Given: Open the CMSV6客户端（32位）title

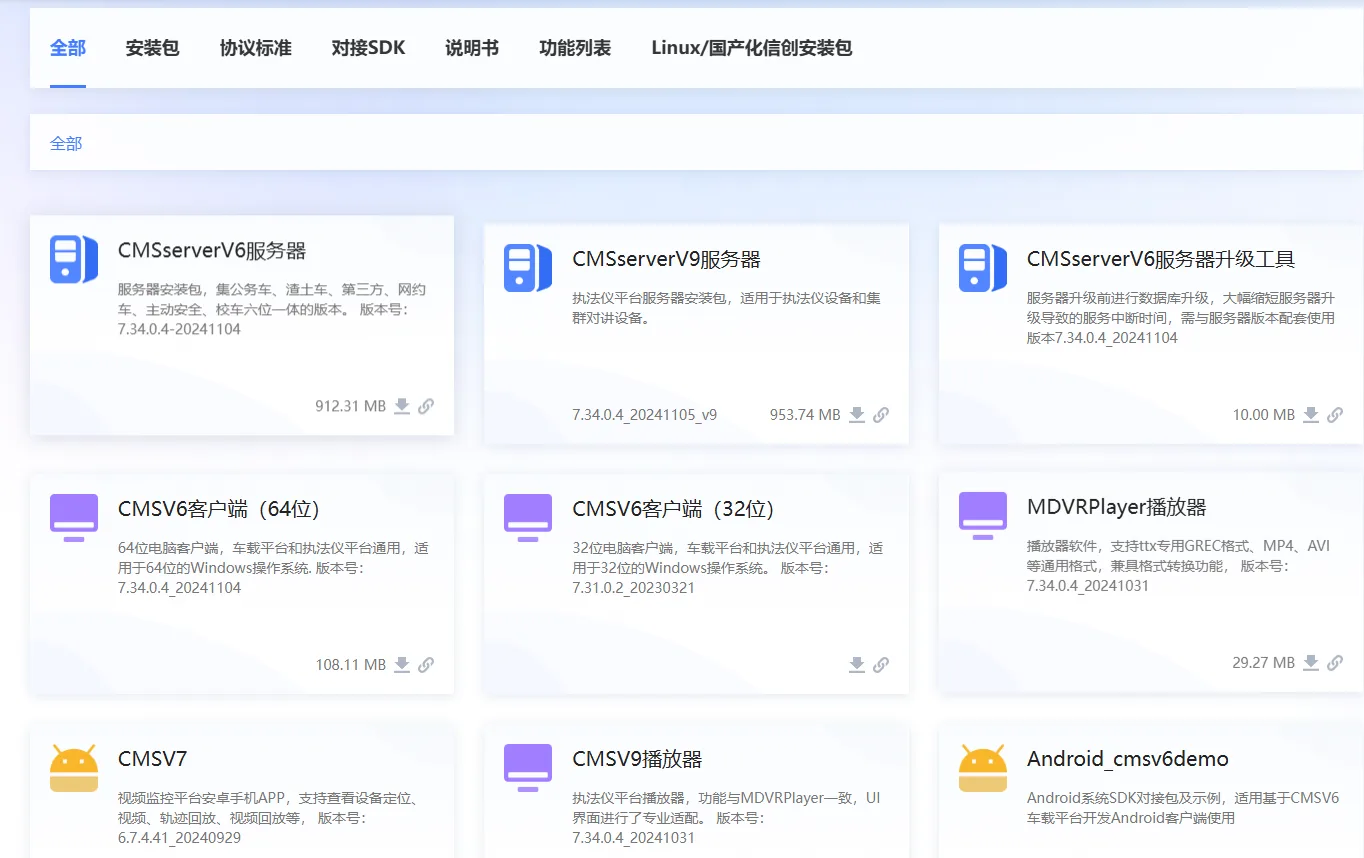Looking at the screenshot, I should tap(674, 509).
